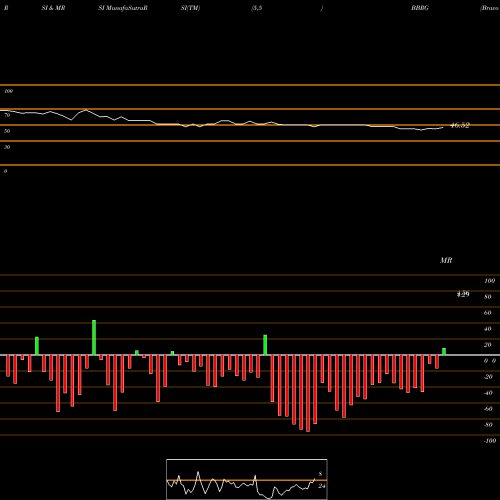Click the '70' level label on RSI axis

tap(7, 115)
